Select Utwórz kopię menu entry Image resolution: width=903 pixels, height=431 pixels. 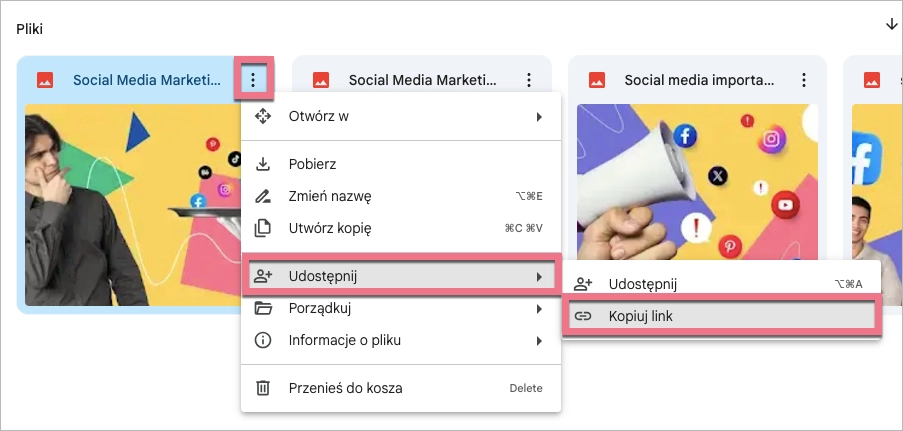[x=401, y=228]
